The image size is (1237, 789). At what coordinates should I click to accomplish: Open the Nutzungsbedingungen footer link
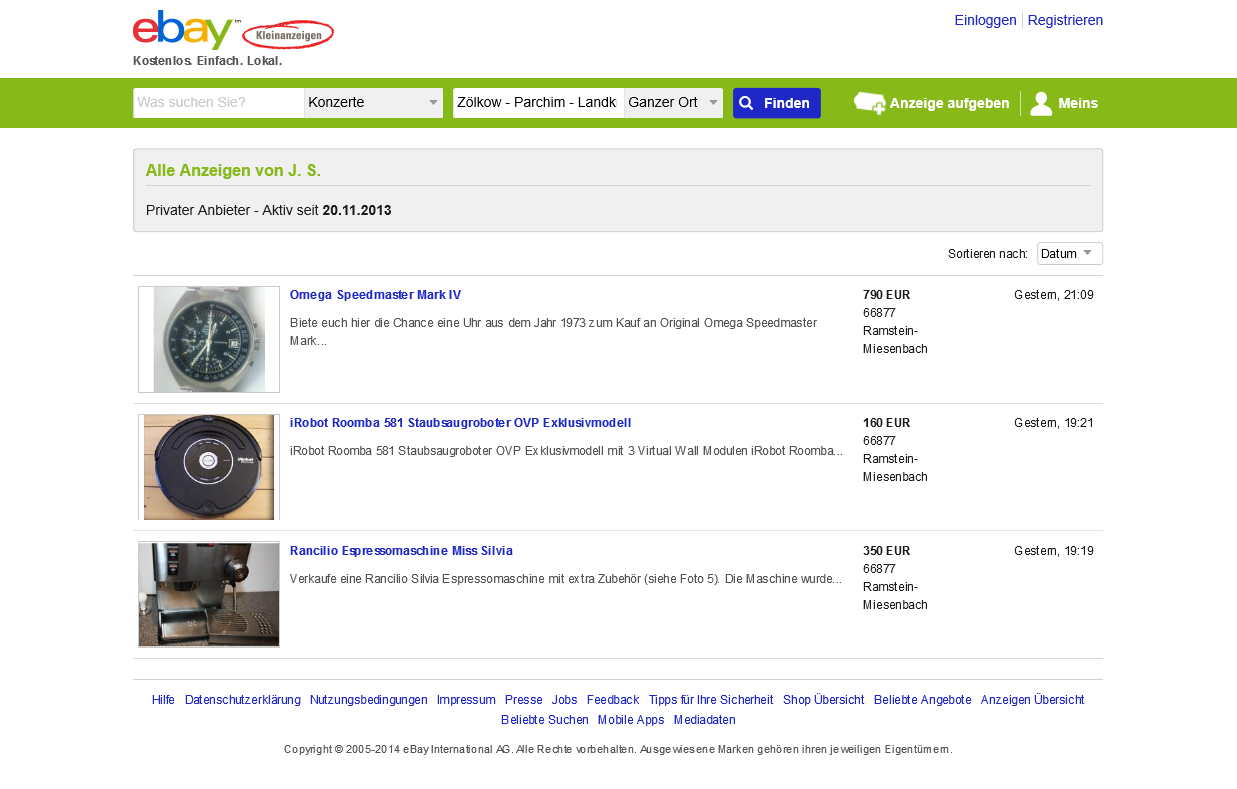pos(369,700)
